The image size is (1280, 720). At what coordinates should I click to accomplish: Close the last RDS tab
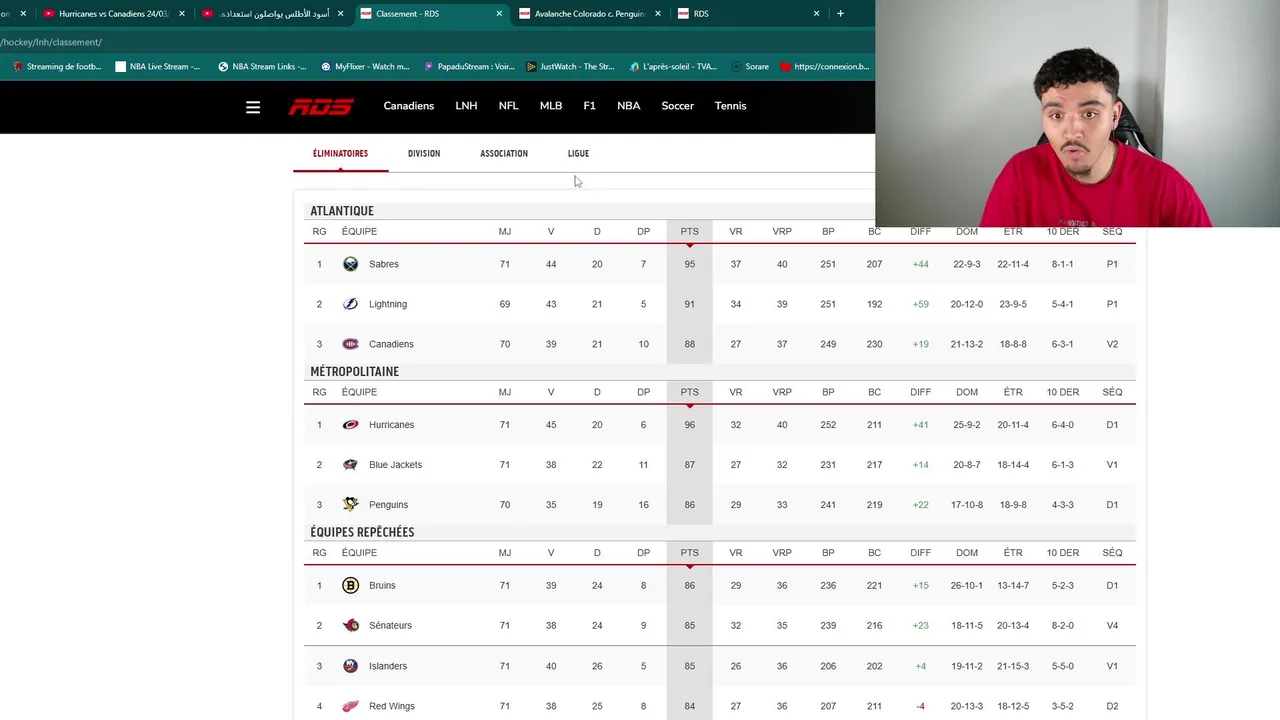816,14
